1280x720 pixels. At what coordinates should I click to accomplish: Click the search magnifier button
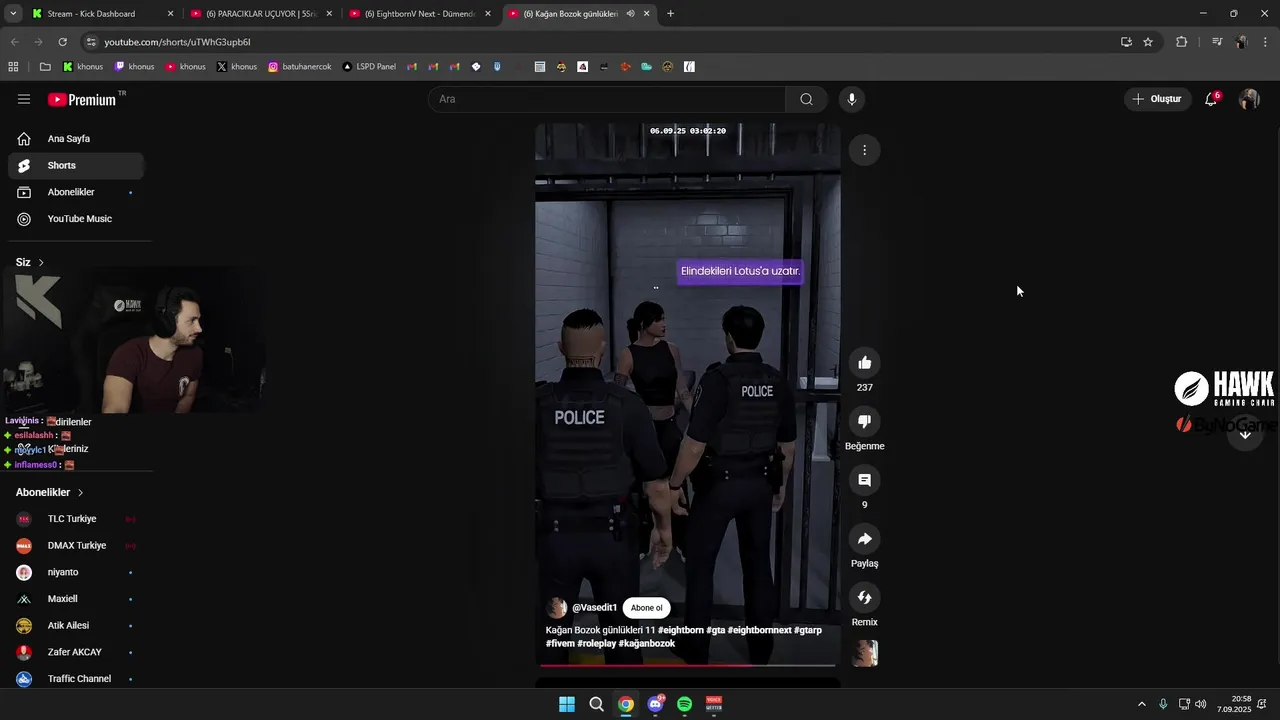(806, 99)
